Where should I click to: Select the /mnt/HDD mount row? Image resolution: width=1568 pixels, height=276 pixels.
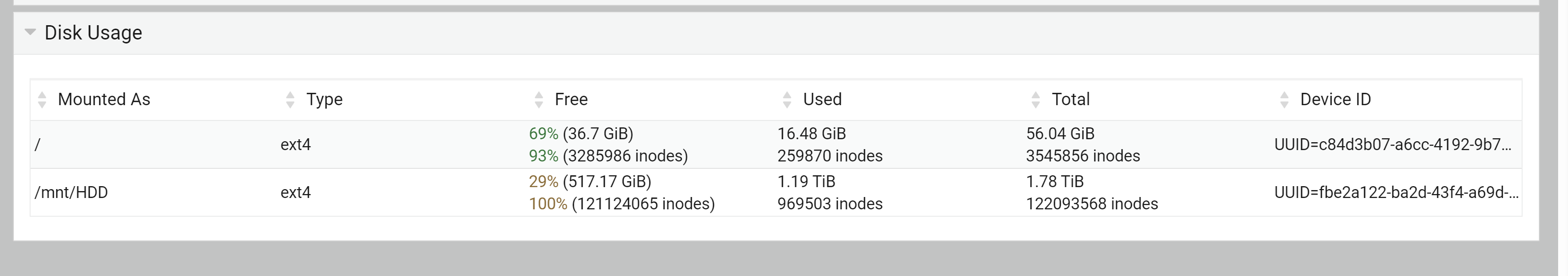tap(776, 193)
